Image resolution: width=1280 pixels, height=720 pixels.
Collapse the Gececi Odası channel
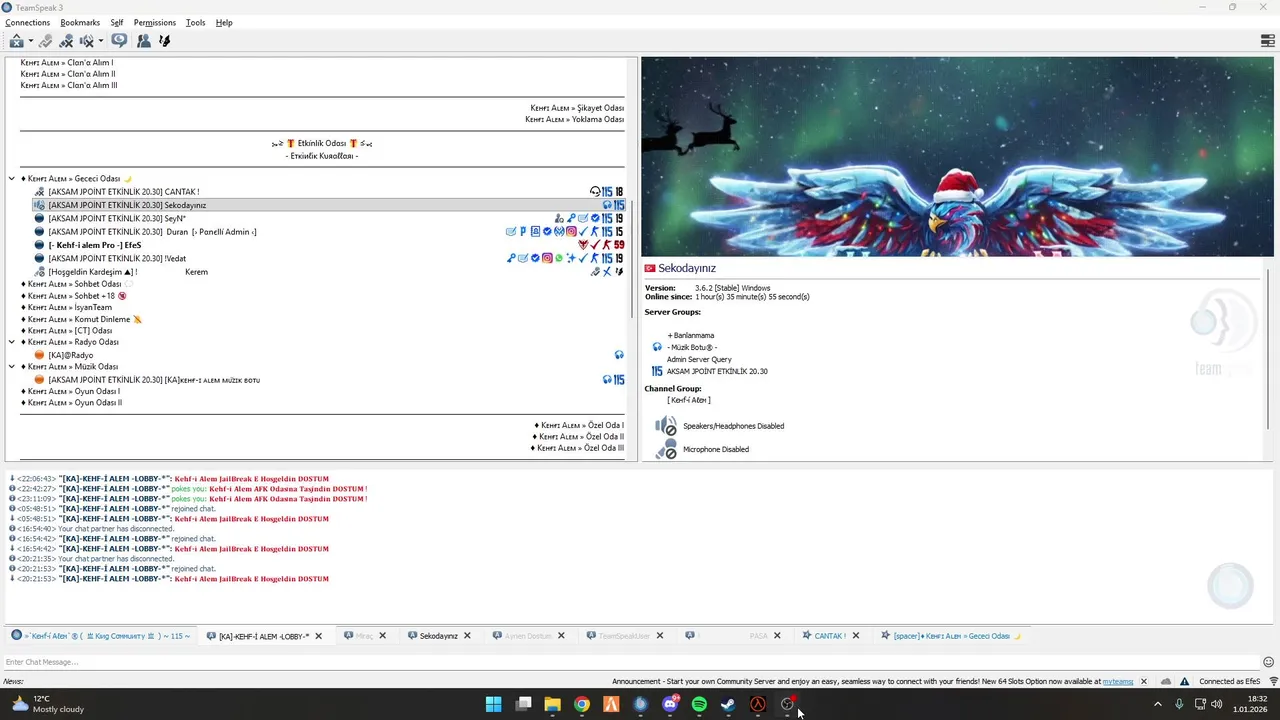click(12, 179)
